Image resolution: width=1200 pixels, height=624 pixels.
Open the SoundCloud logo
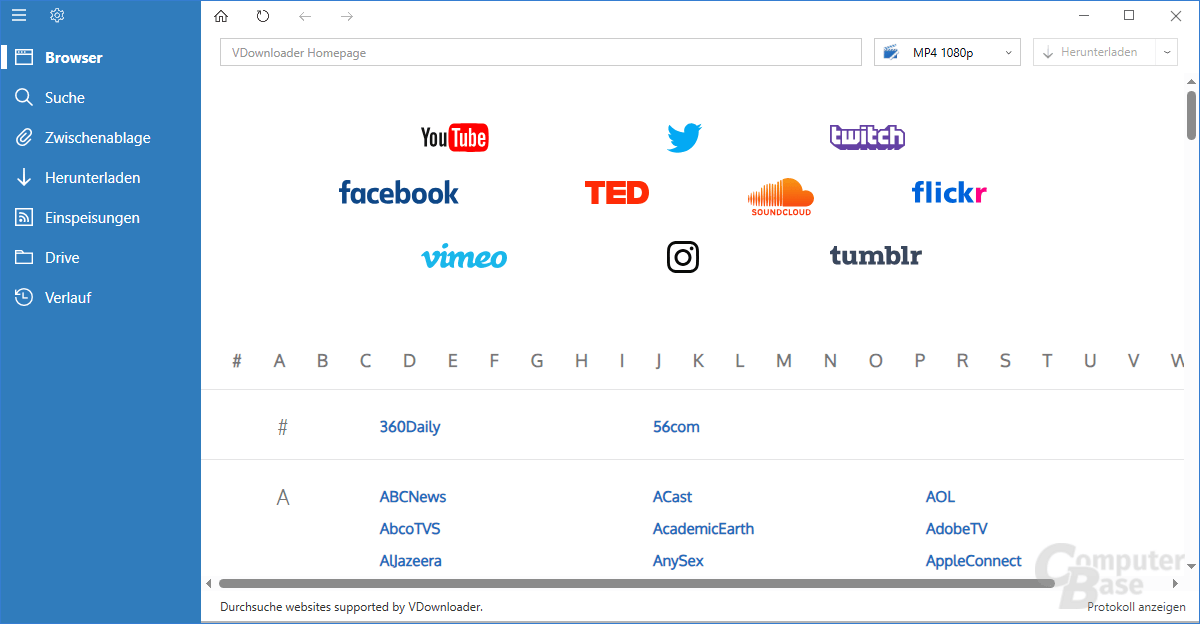tap(781, 197)
